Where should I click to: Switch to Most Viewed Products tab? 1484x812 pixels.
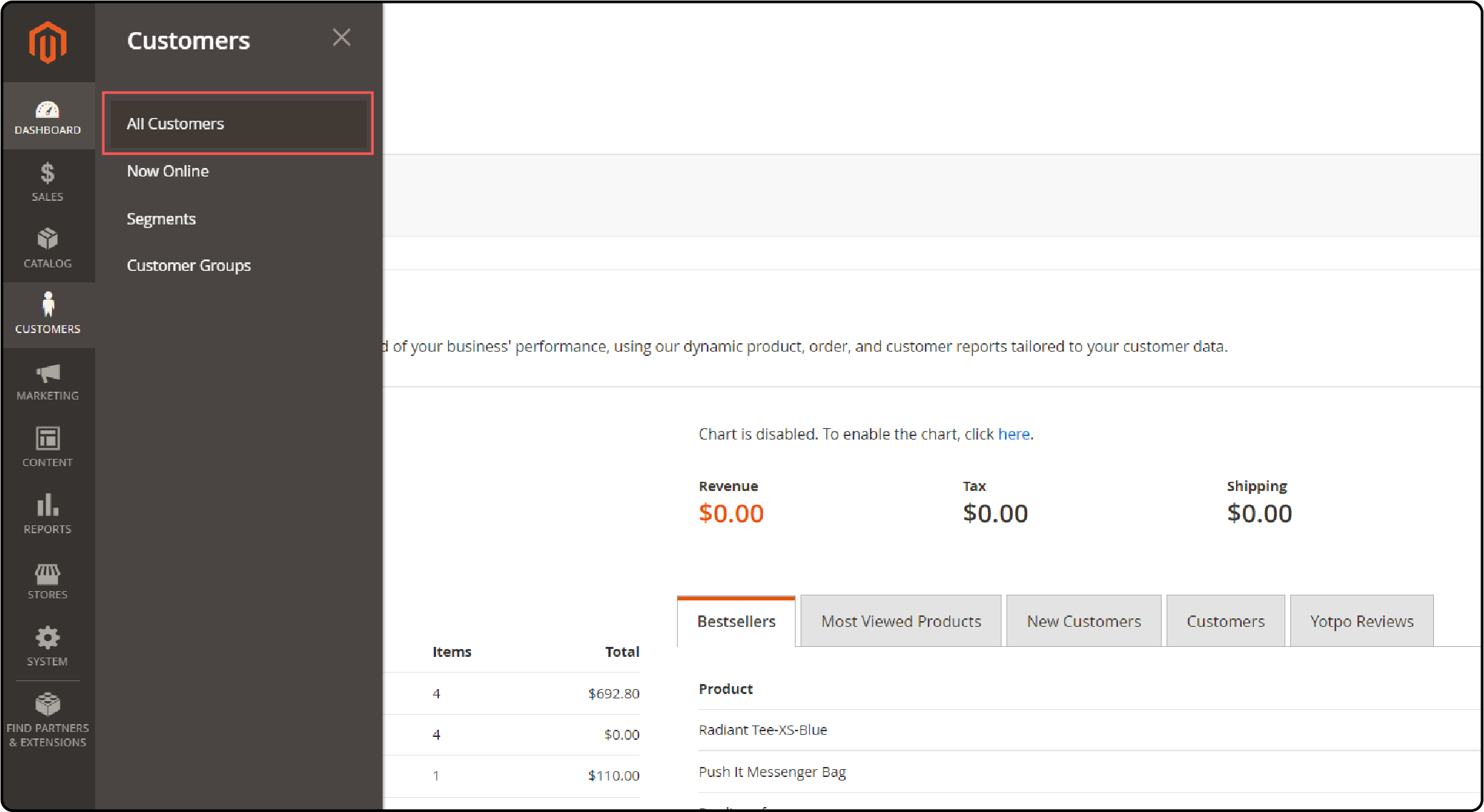click(901, 621)
